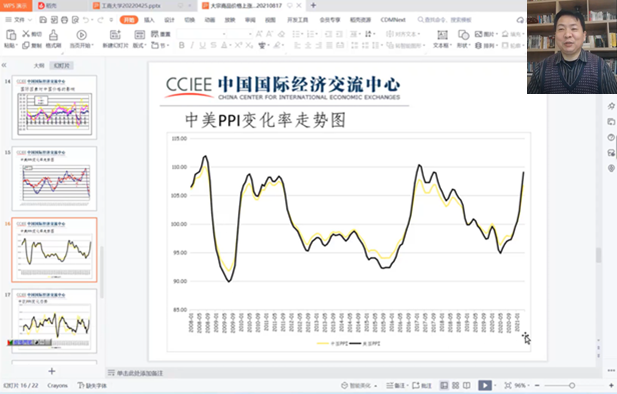Insert a Text Box from ribbon
The width and height of the screenshot is (617, 394).
point(442,35)
